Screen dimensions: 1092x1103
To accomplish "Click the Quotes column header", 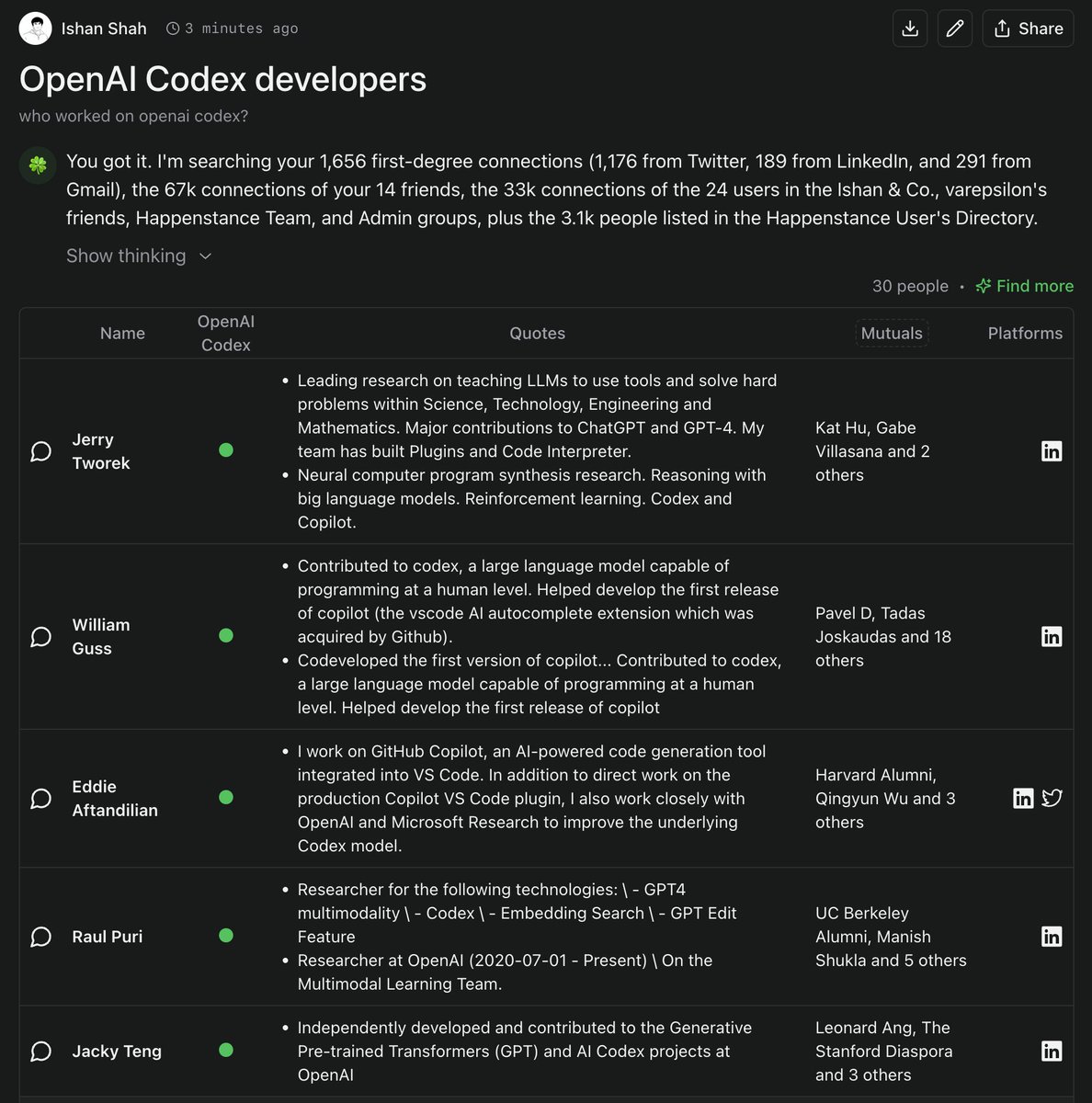I will [x=538, y=334].
